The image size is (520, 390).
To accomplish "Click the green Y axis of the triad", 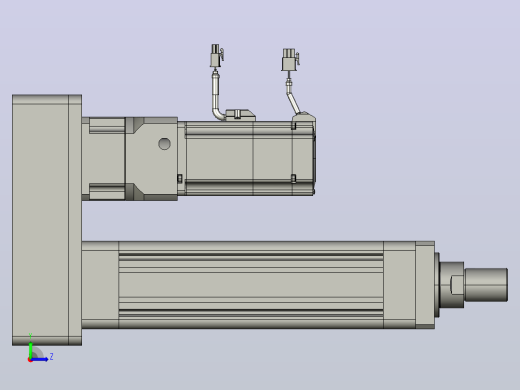I will (30, 350).
